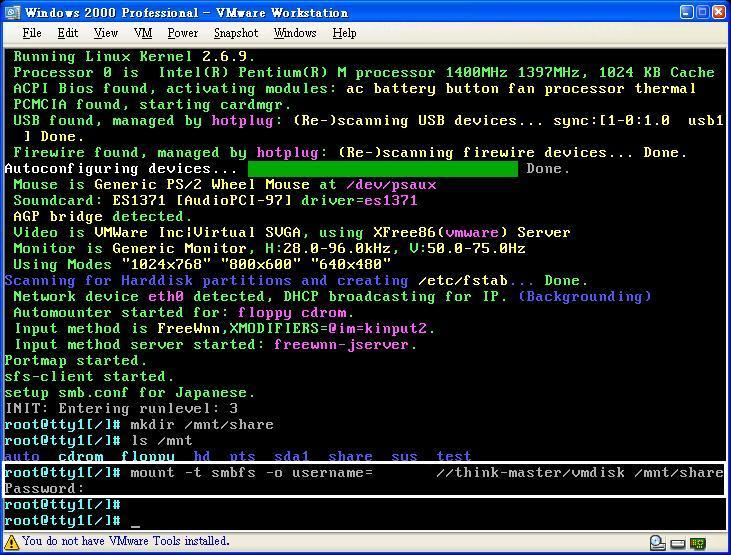The image size is (731, 555).
Task: Open the Help menu
Action: (x=344, y=33)
